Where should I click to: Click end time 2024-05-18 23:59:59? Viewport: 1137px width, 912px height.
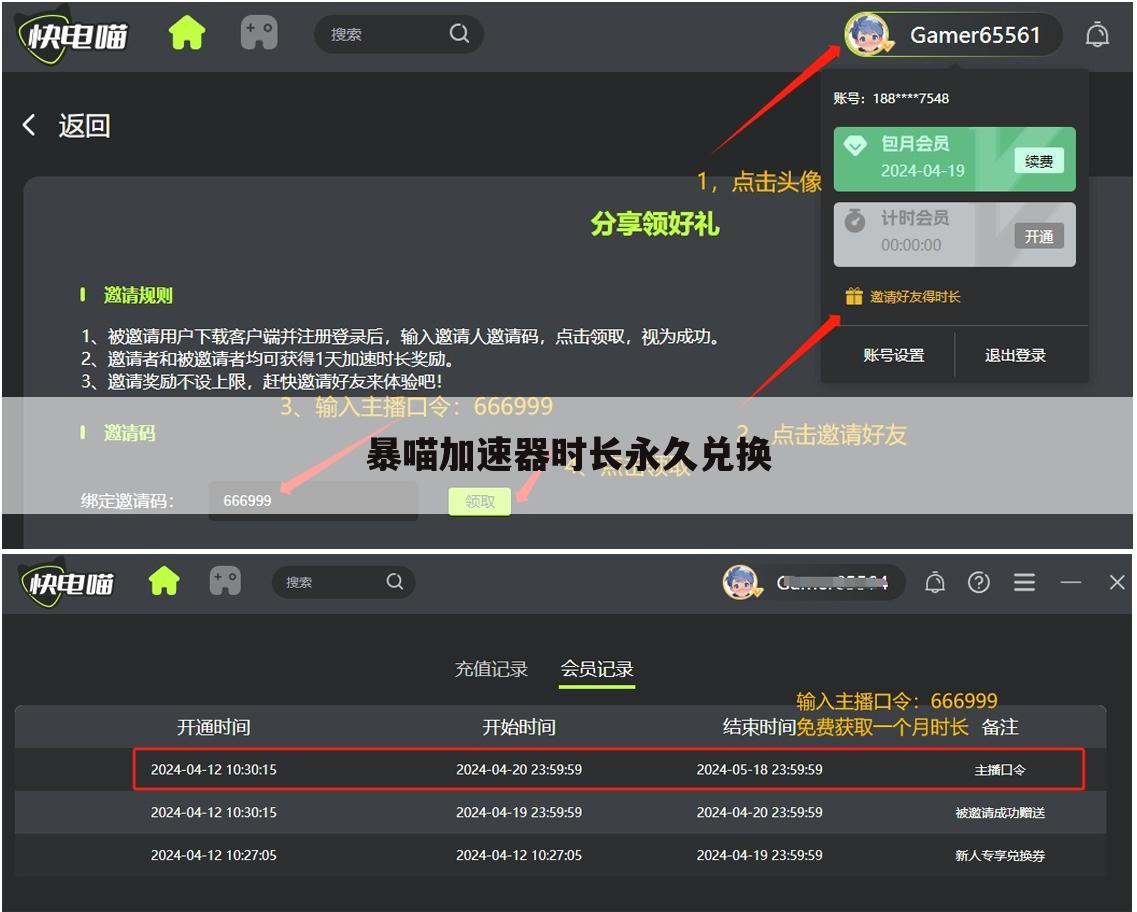coord(759,769)
